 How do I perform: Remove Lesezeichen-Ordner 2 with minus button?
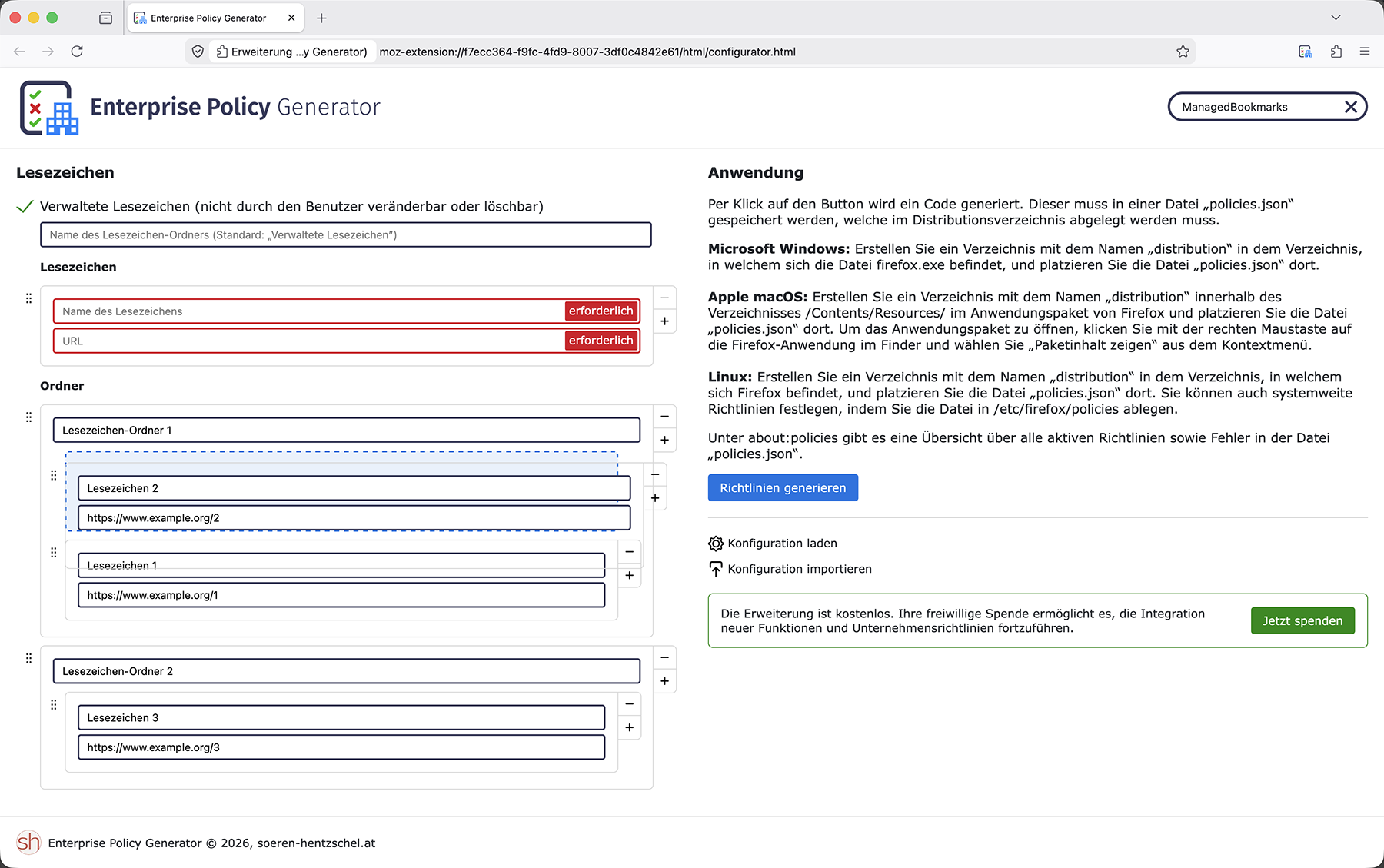[x=664, y=657]
